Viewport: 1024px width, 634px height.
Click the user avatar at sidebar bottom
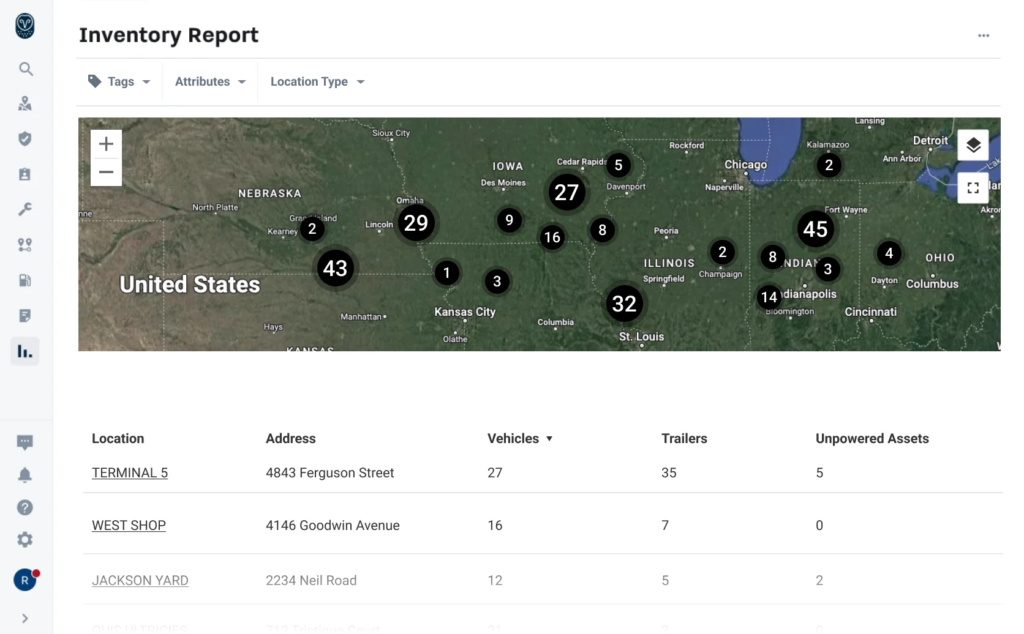point(25,579)
